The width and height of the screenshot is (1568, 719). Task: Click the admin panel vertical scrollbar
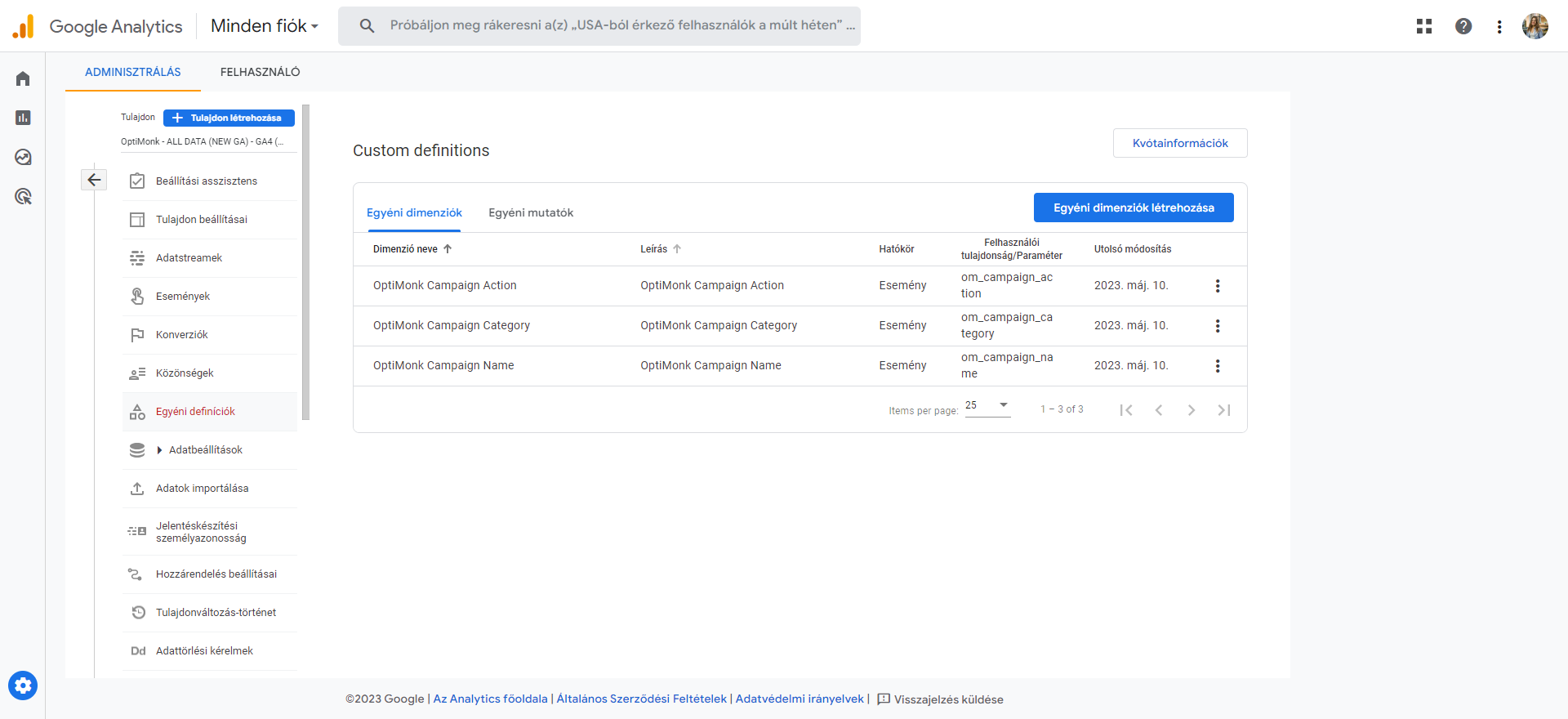[306, 261]
